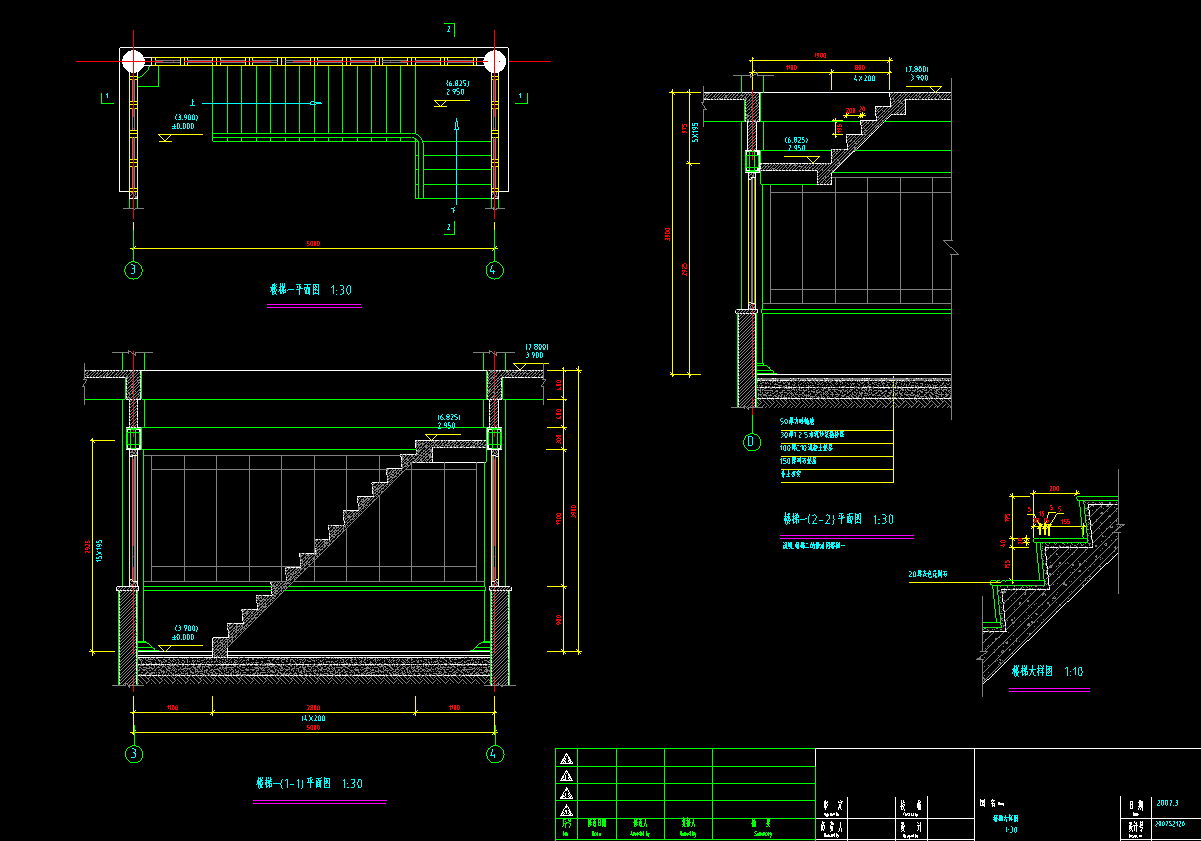Select the 1900 top dimension in section 2-2
This screenshot has height=841, width=1201.
point(820,57)
